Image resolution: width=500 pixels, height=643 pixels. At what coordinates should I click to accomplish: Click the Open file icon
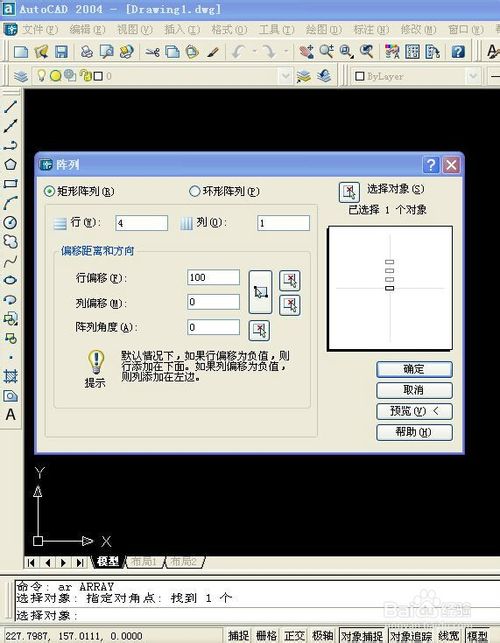click(41, 52)
